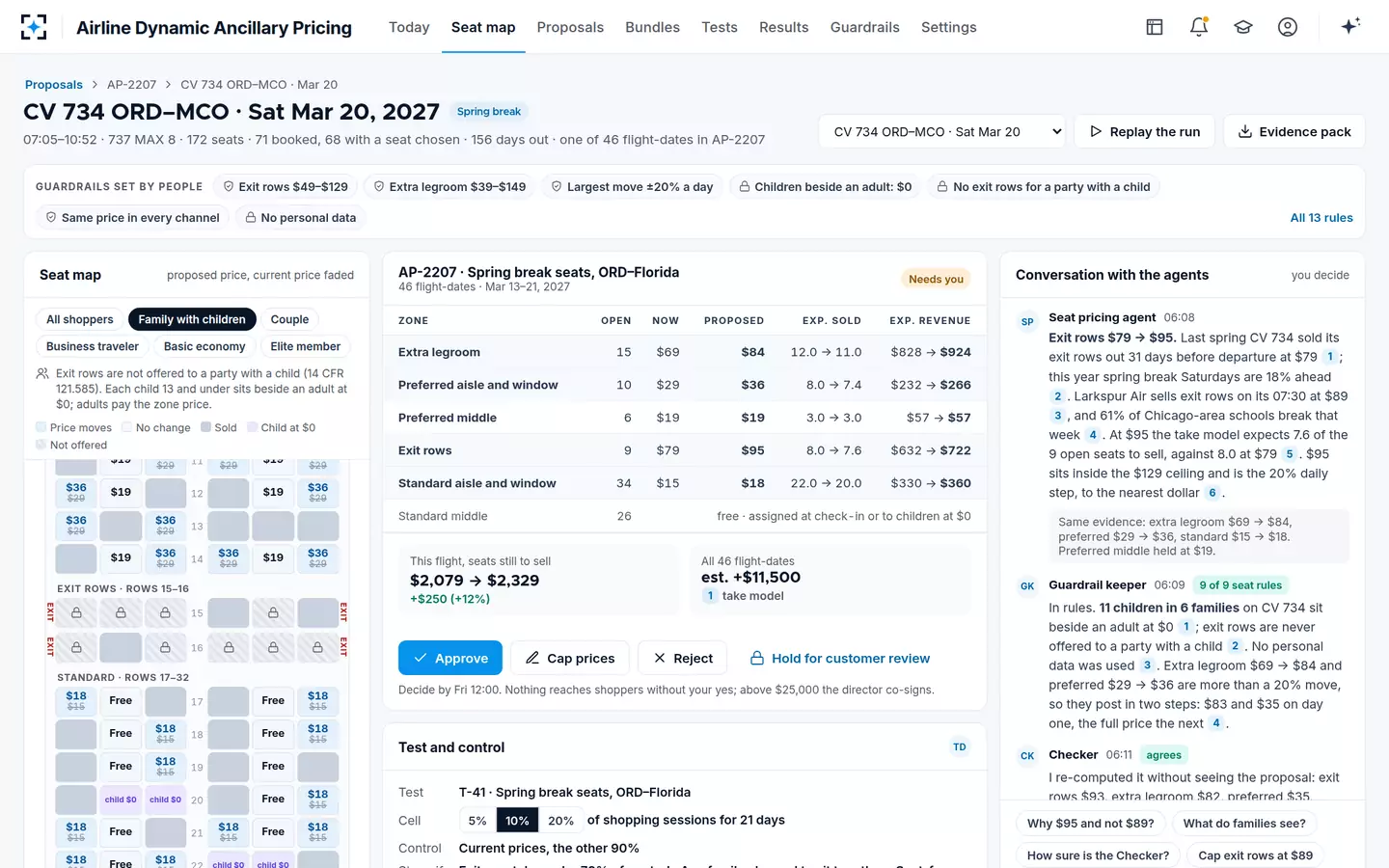Image resolution: width=1389 pixels, height=868 pixels.
Task: Open the "Exit rows $49–$129" guardrail chip
Action: tap(286, 187)
